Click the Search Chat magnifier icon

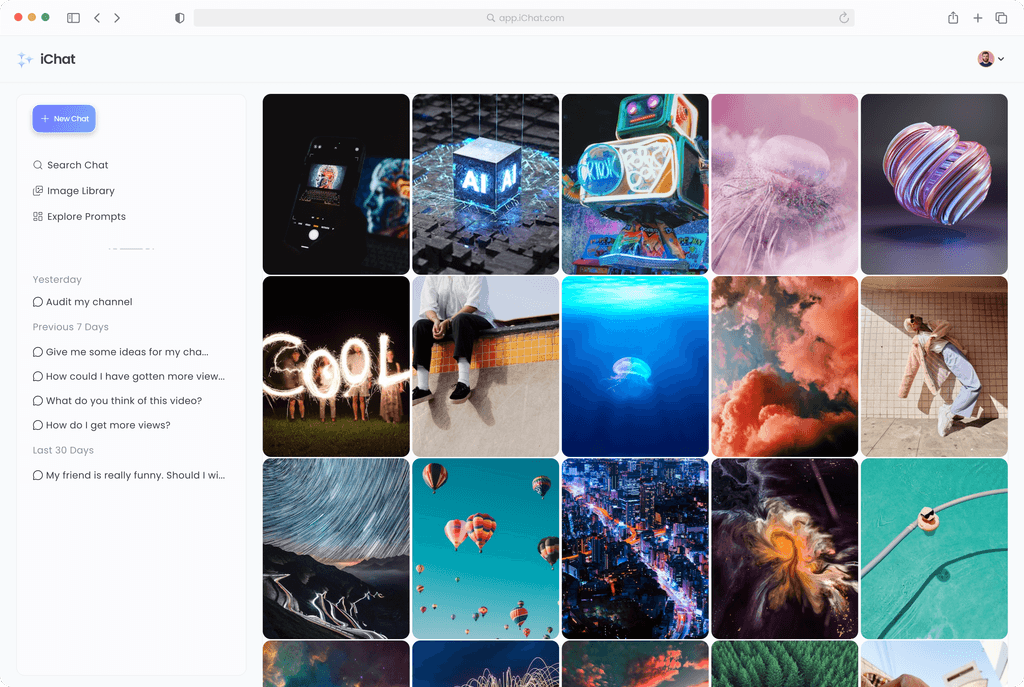point(38,165)
